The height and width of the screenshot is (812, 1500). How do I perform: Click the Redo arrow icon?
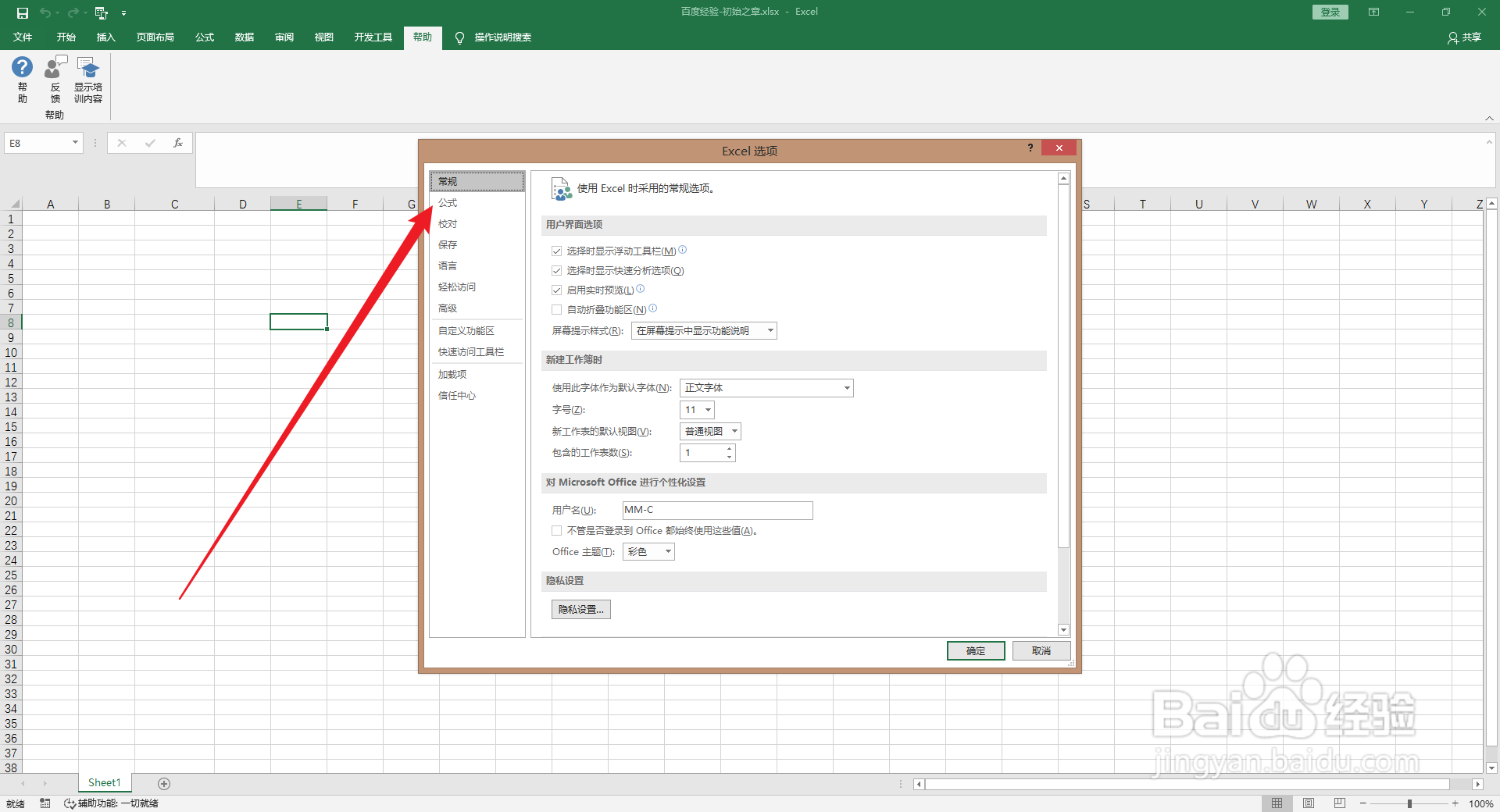click(73, 12)
